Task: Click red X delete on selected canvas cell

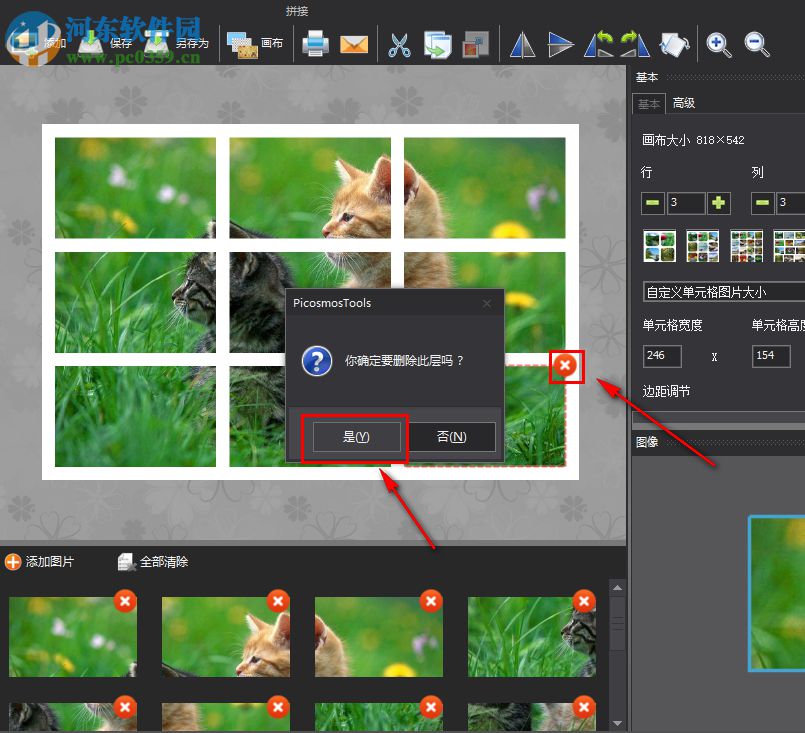Action: tap(565, 365)
